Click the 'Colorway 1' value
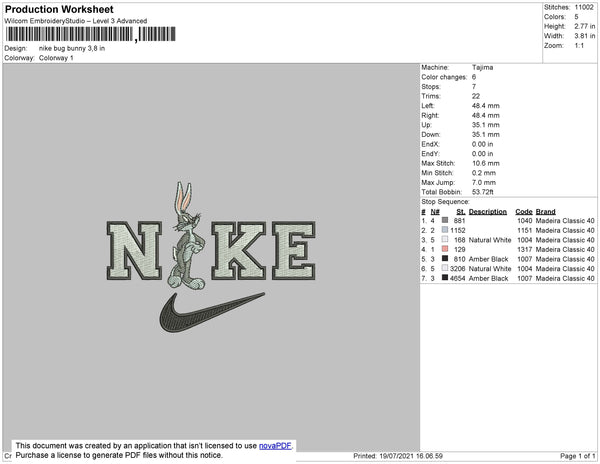This screenshot has width=600, height=464. click(56, 58)
